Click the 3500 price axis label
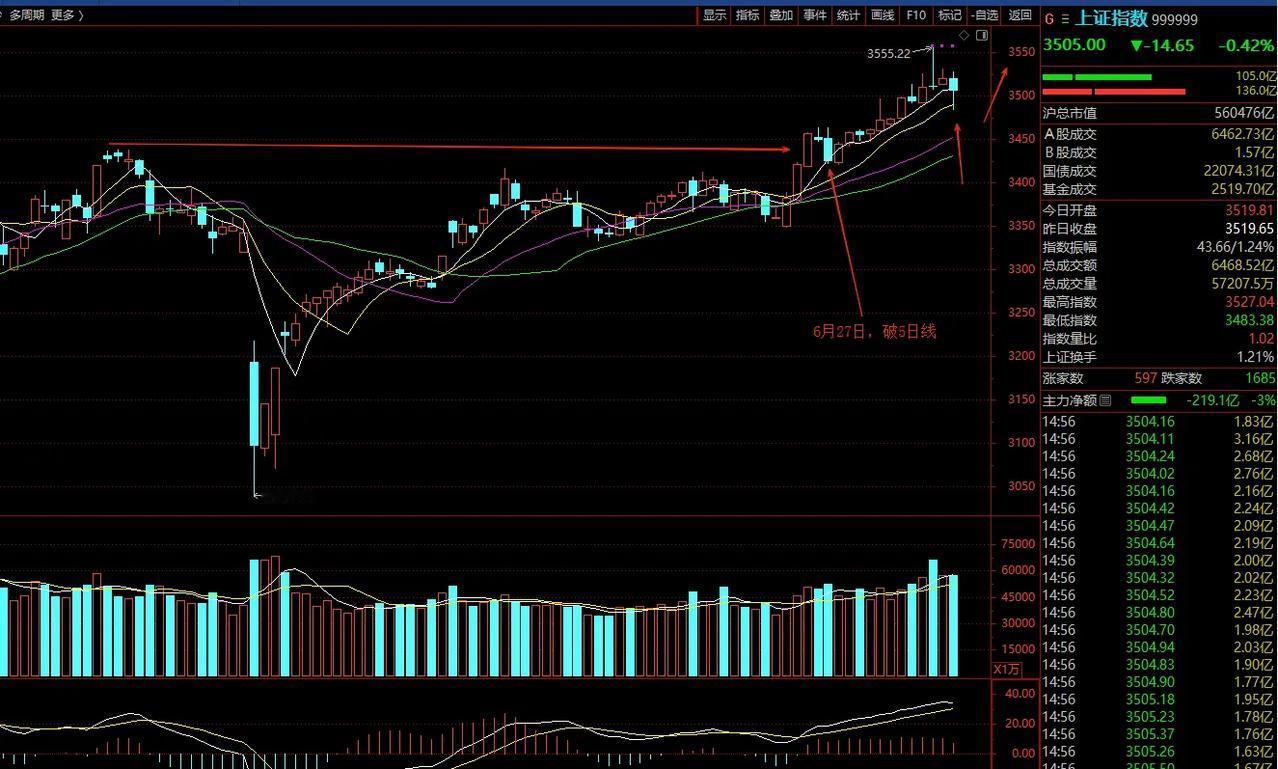Screen dimensions: 1278x769 pyautogui.click(x=1021, y=95)
